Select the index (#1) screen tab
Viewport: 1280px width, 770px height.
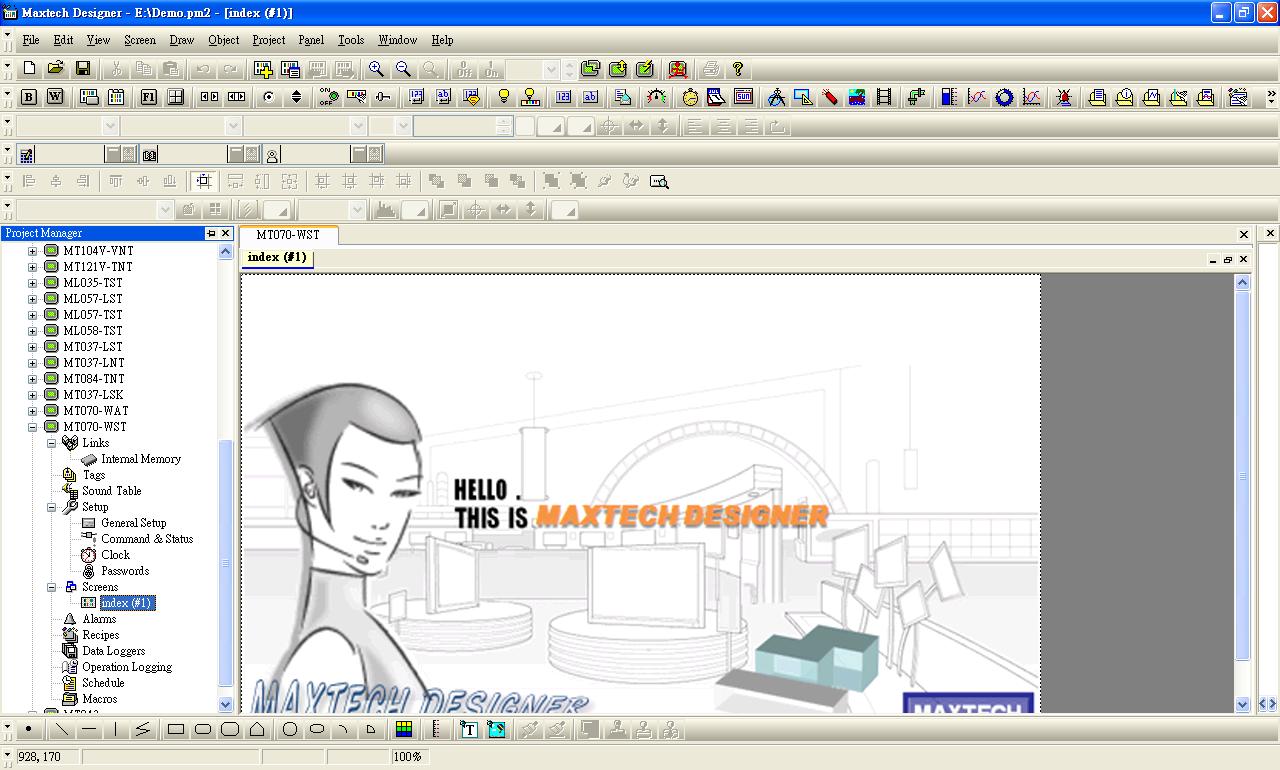(x=277, y=257)
